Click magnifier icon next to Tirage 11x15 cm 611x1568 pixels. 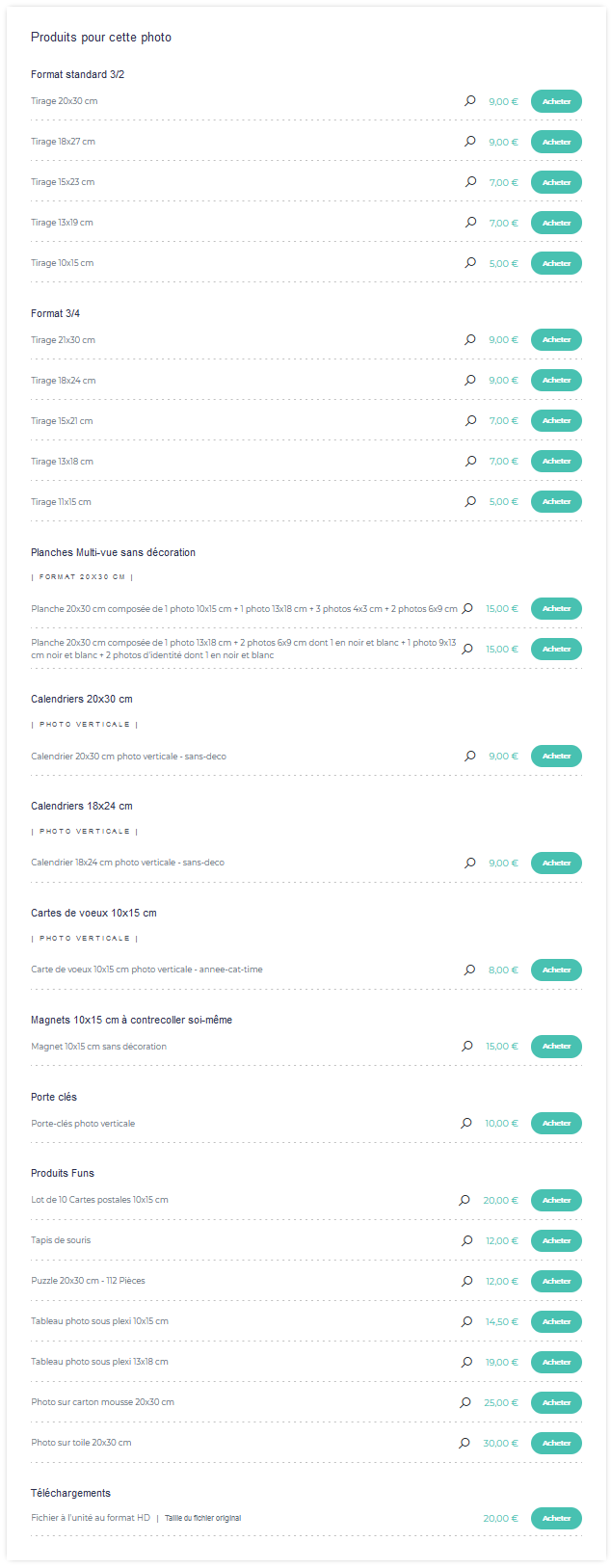pyautogui.click(x=470, y=501)
